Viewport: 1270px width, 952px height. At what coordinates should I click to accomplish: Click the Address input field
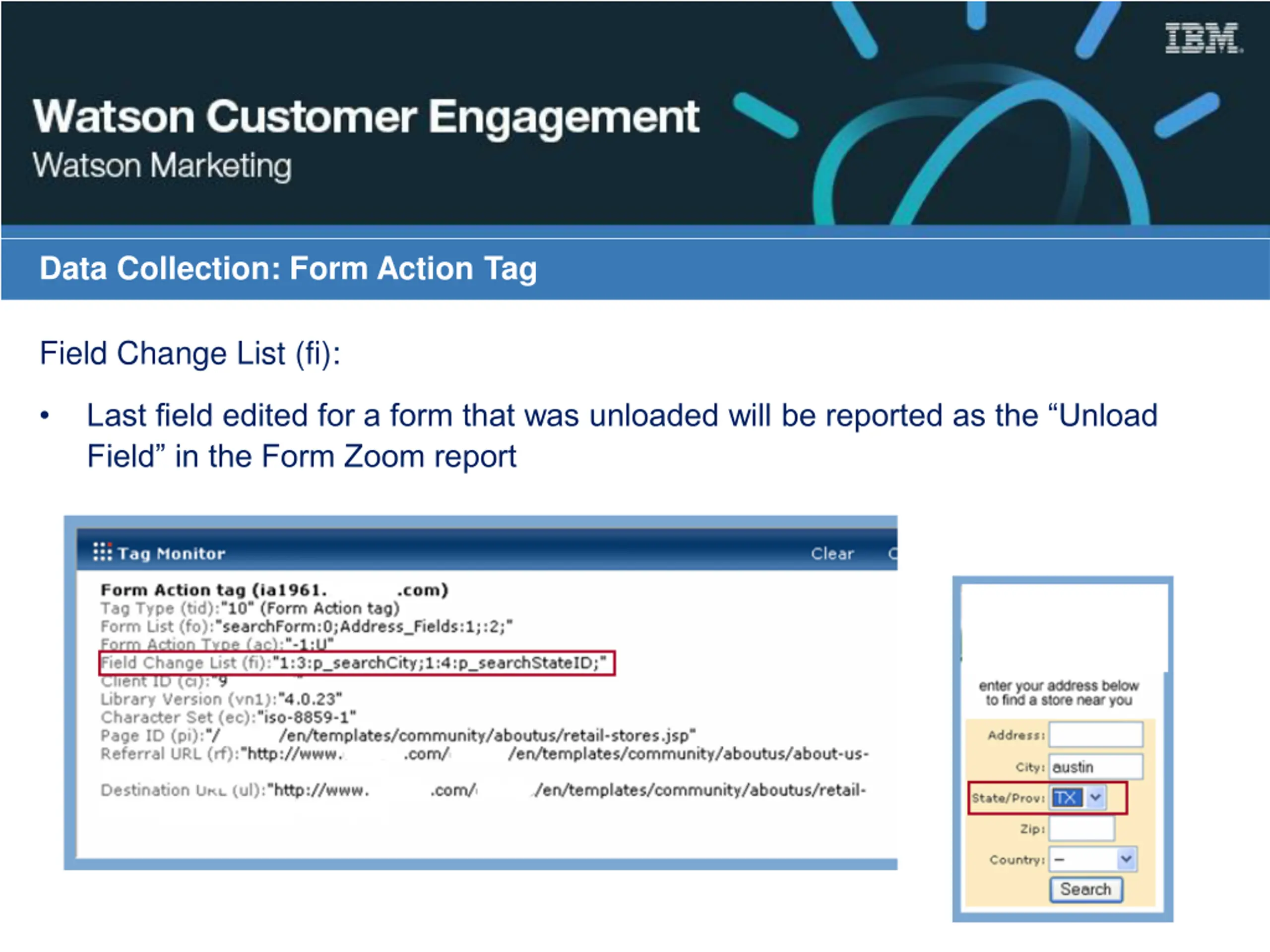click(1095, 734)
